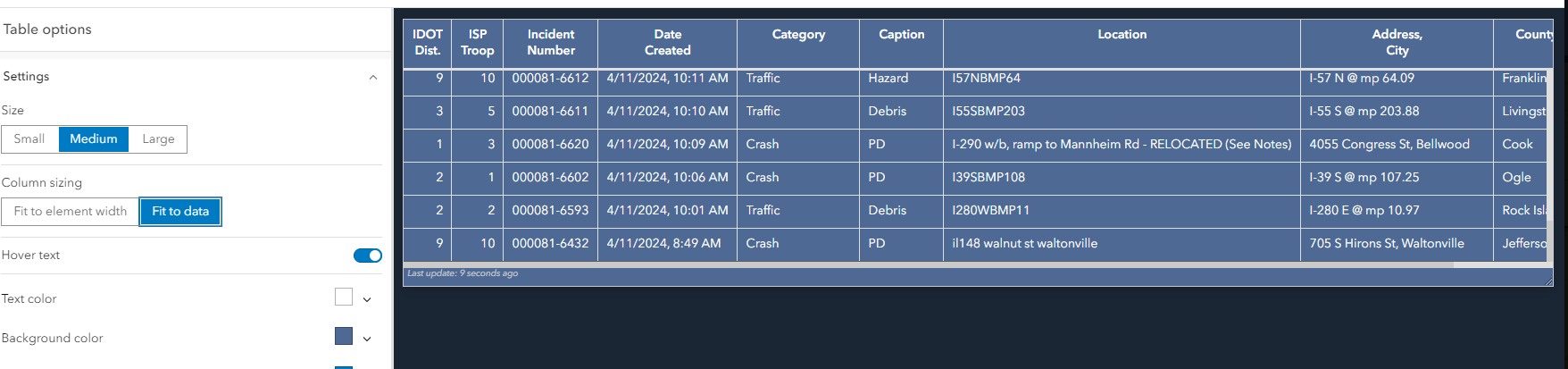This screenshot has width=1568, height=369.
Task: Click the IDOT Dist. column header
Action: pyautogui.click(x=428, y=43)
